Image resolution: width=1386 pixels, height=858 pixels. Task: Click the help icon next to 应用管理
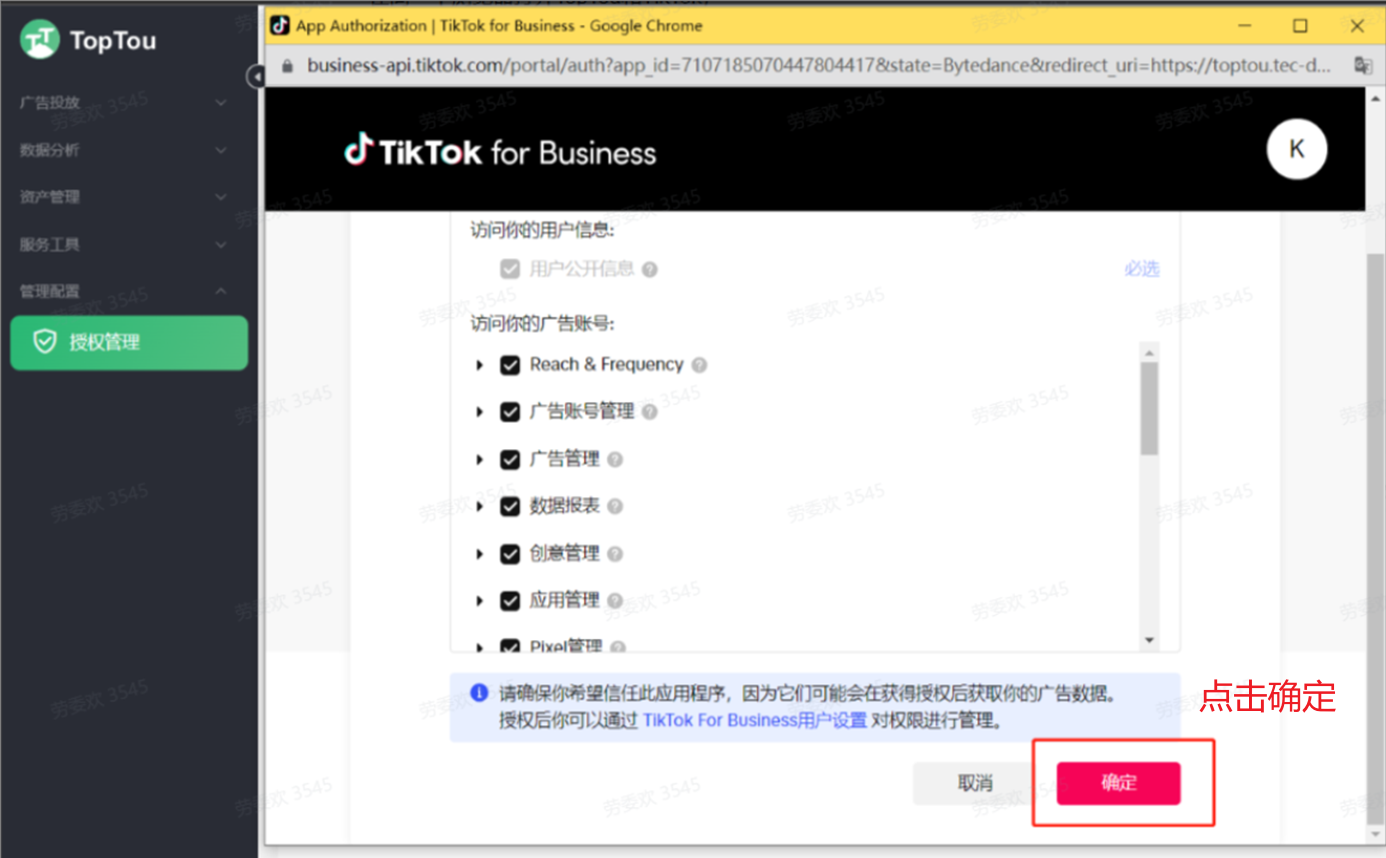(615, 601)
